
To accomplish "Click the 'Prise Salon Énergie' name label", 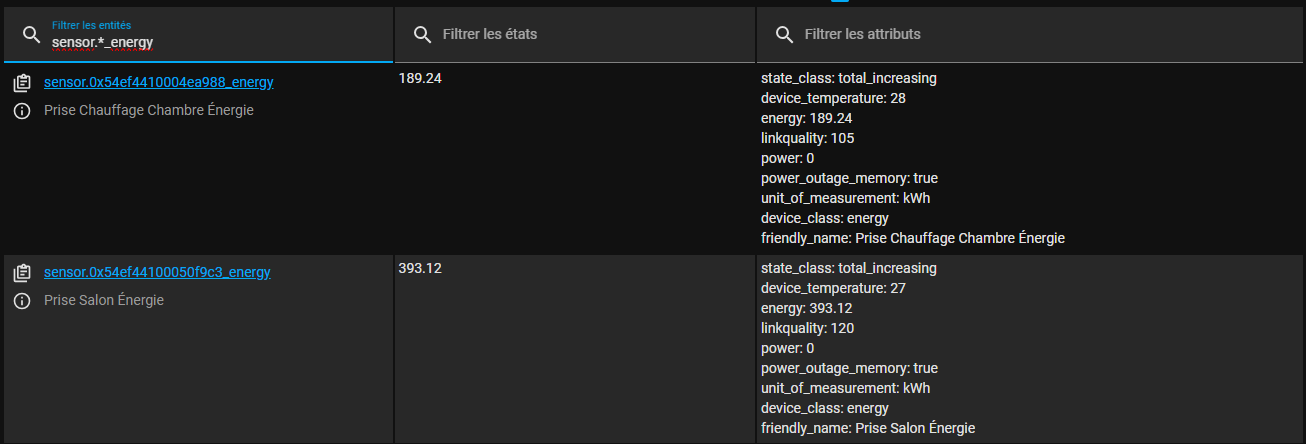I will pyautogui.click(x=104, y=300).
